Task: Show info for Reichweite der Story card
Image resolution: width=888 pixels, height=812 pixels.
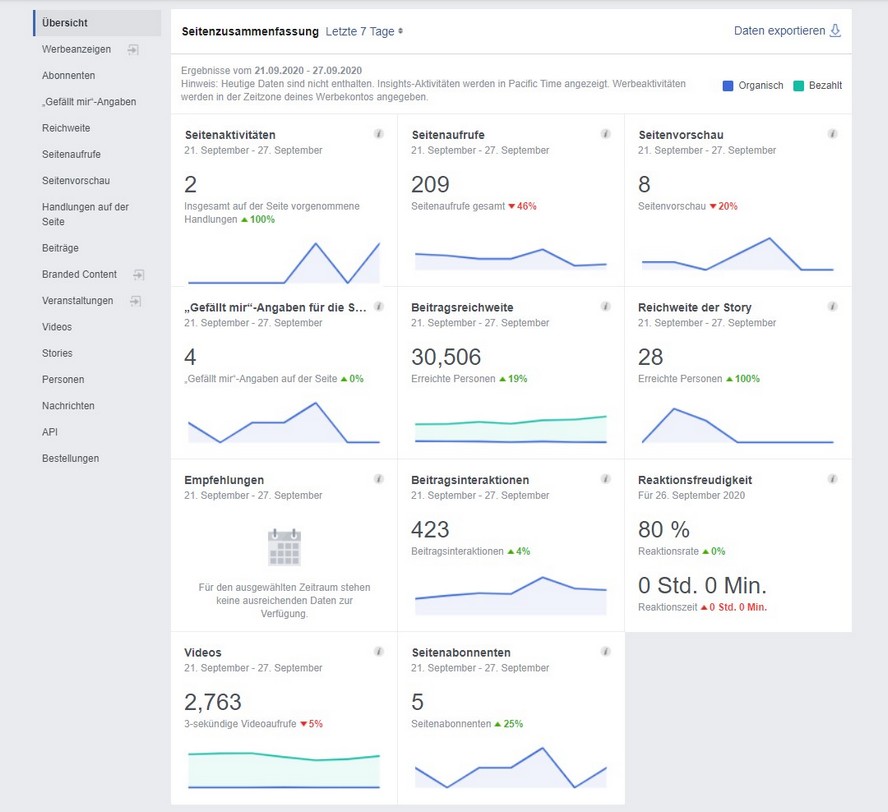Action: pos(832,306)
